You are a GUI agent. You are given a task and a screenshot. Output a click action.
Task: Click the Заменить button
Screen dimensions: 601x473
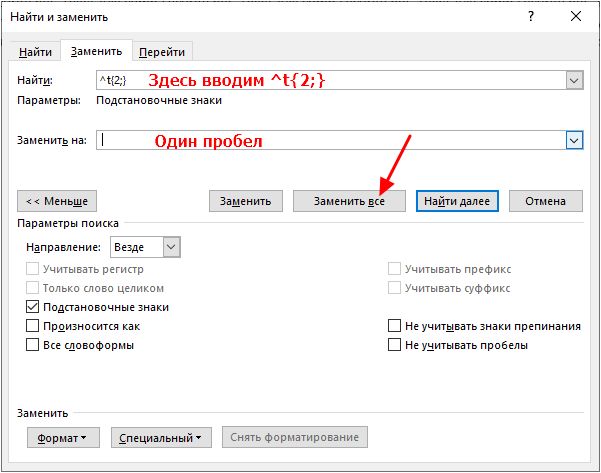(x=246, y=201)
